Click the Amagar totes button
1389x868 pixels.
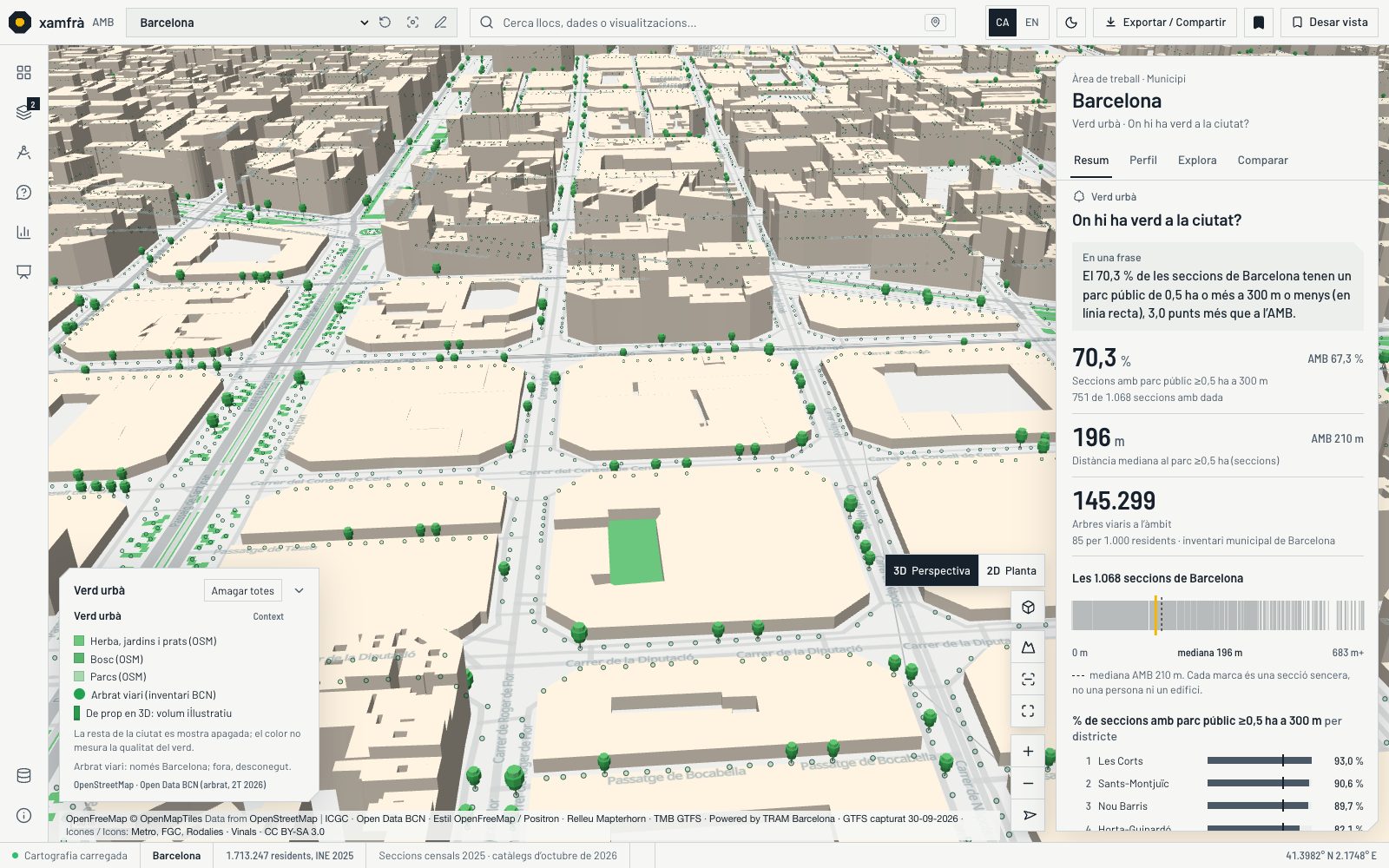click(243, 590)
